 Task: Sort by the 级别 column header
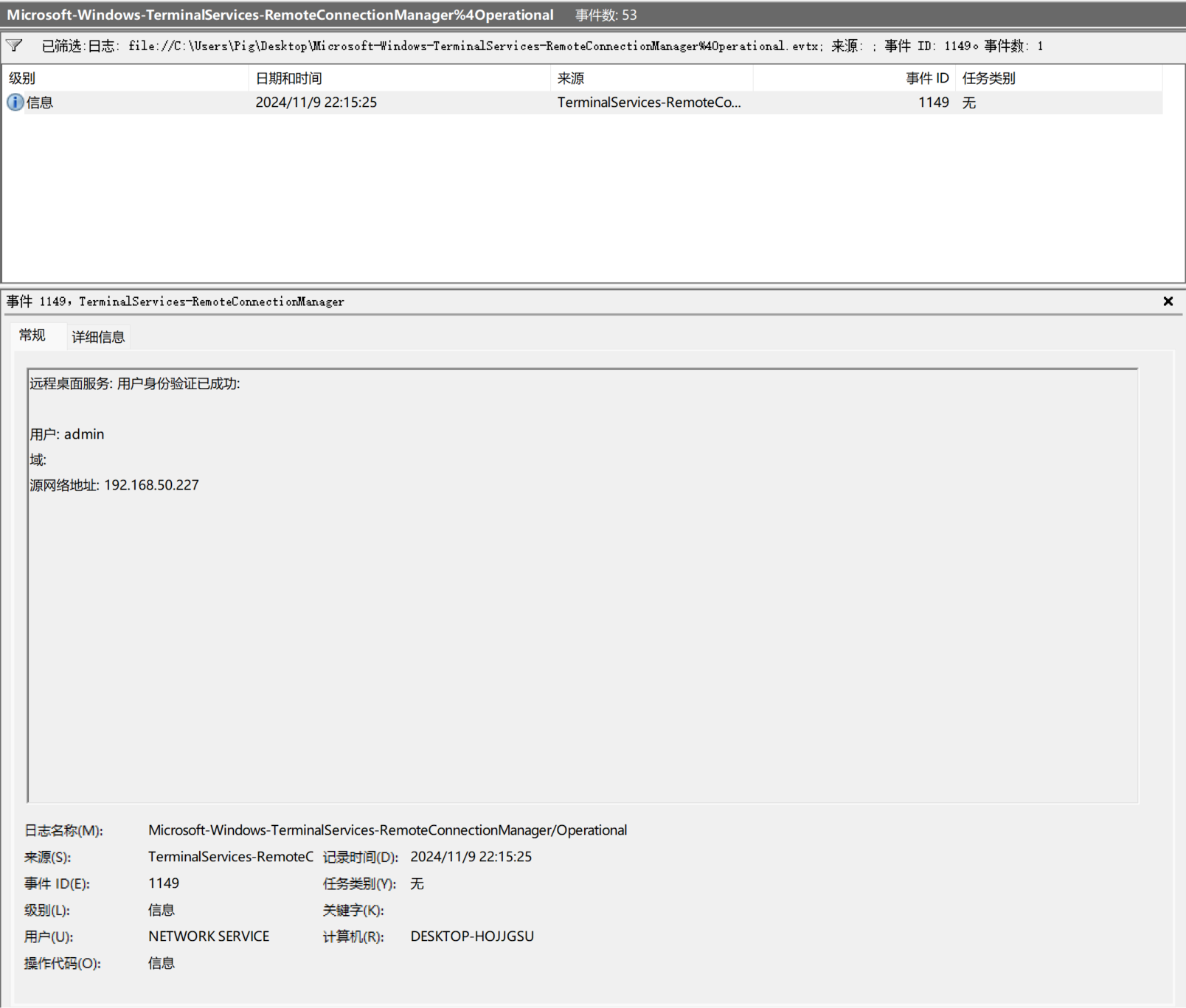pyautogui.click(x=22, y=78)
